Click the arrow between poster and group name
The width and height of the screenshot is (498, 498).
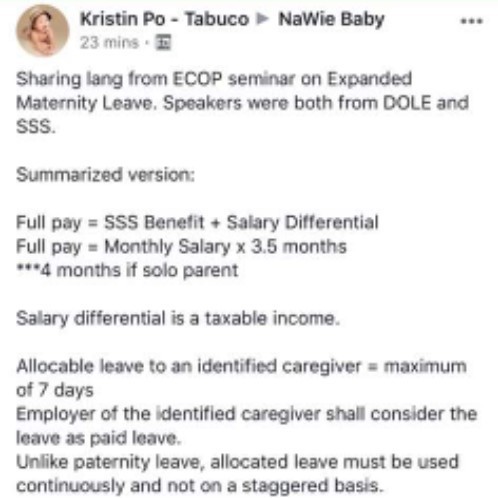coord(263,19)
